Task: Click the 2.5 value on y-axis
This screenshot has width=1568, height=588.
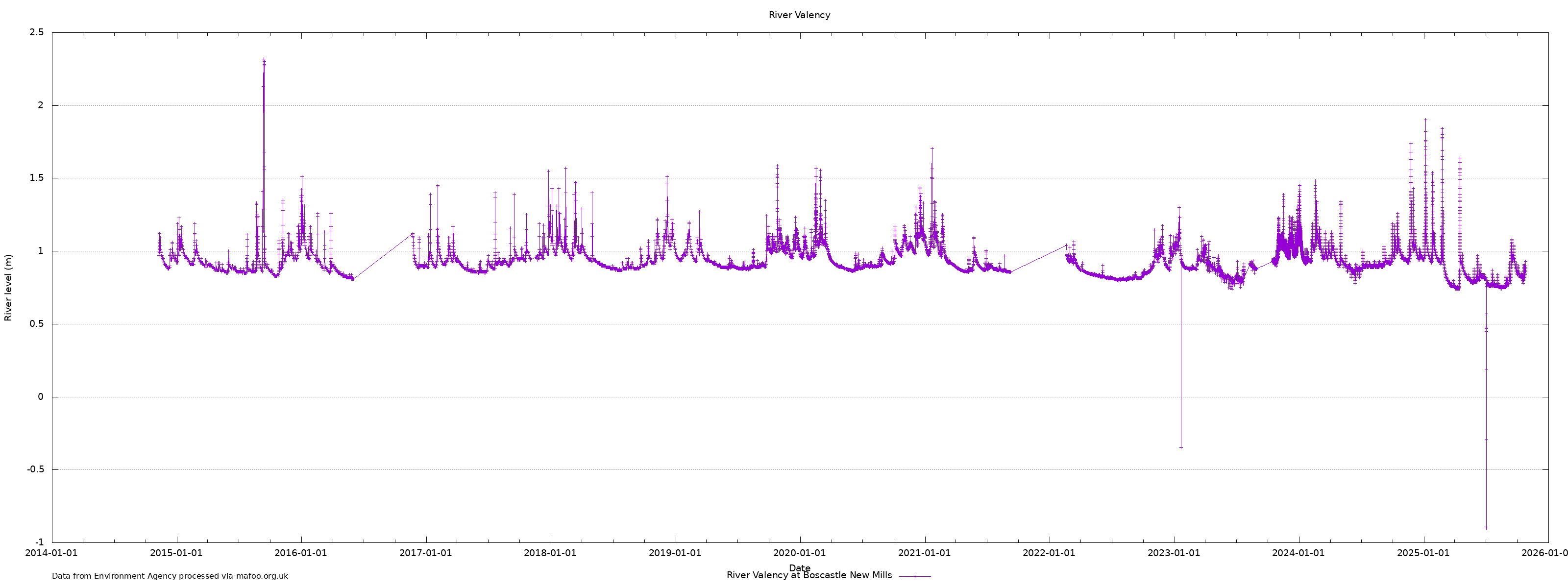Action: coord(37,32)
